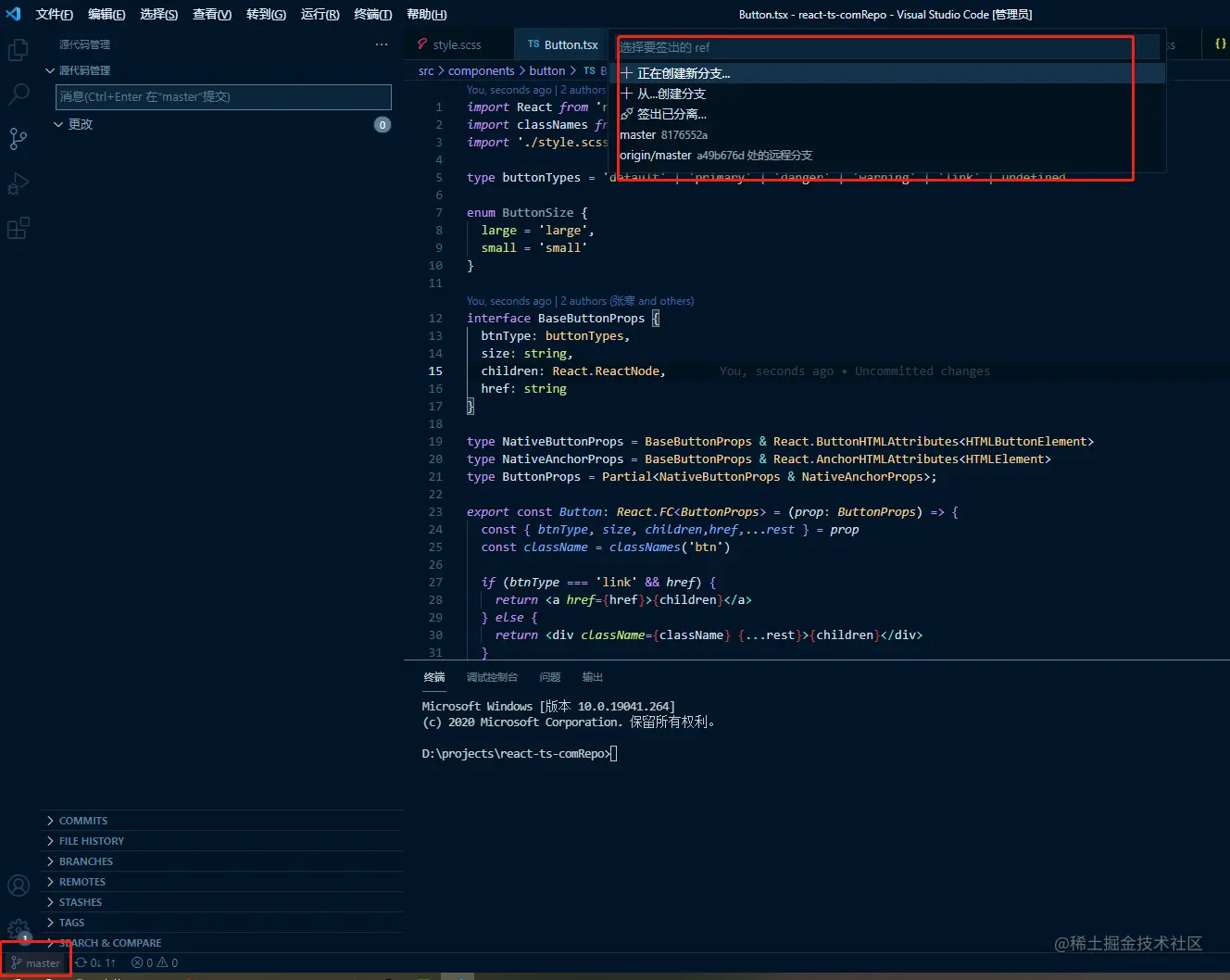Open errors and warnings status bar item
The image size is (1230, 980).
tap(155, 963)
